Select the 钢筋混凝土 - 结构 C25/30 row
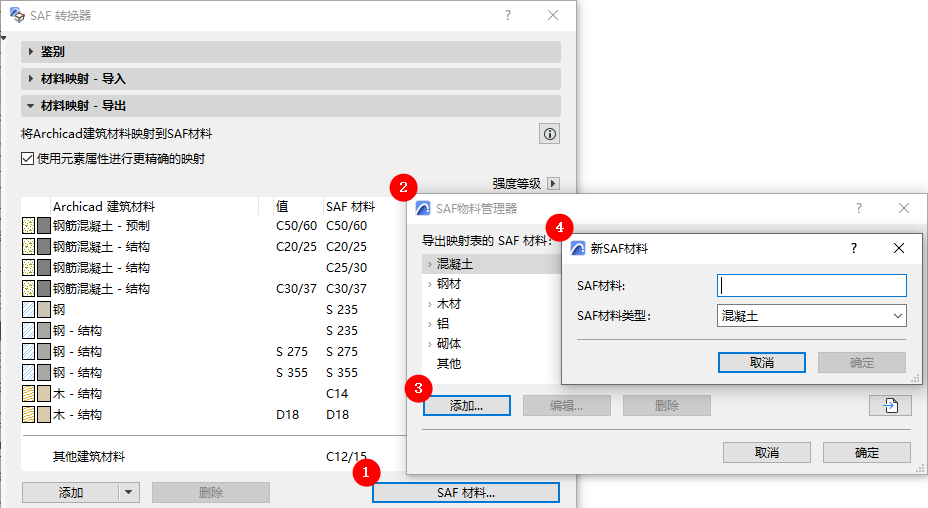The image size is (928, 508). [x=213, y=268]
